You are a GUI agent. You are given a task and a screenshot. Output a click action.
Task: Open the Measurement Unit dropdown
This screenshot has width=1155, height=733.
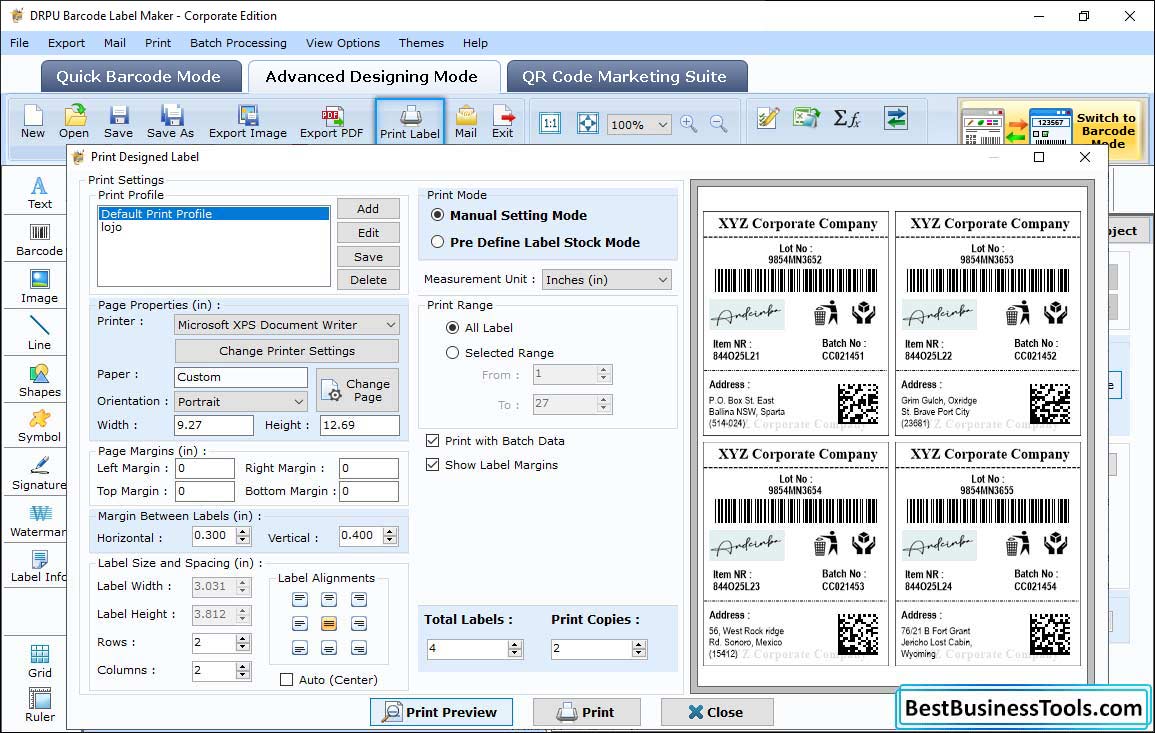pos(606,280)
